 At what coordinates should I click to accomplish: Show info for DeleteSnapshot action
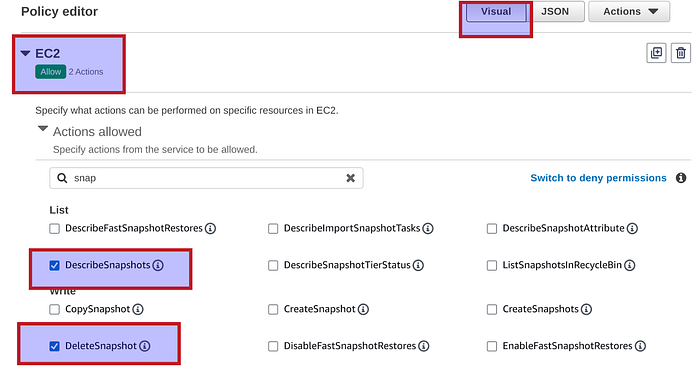point(145,346)
